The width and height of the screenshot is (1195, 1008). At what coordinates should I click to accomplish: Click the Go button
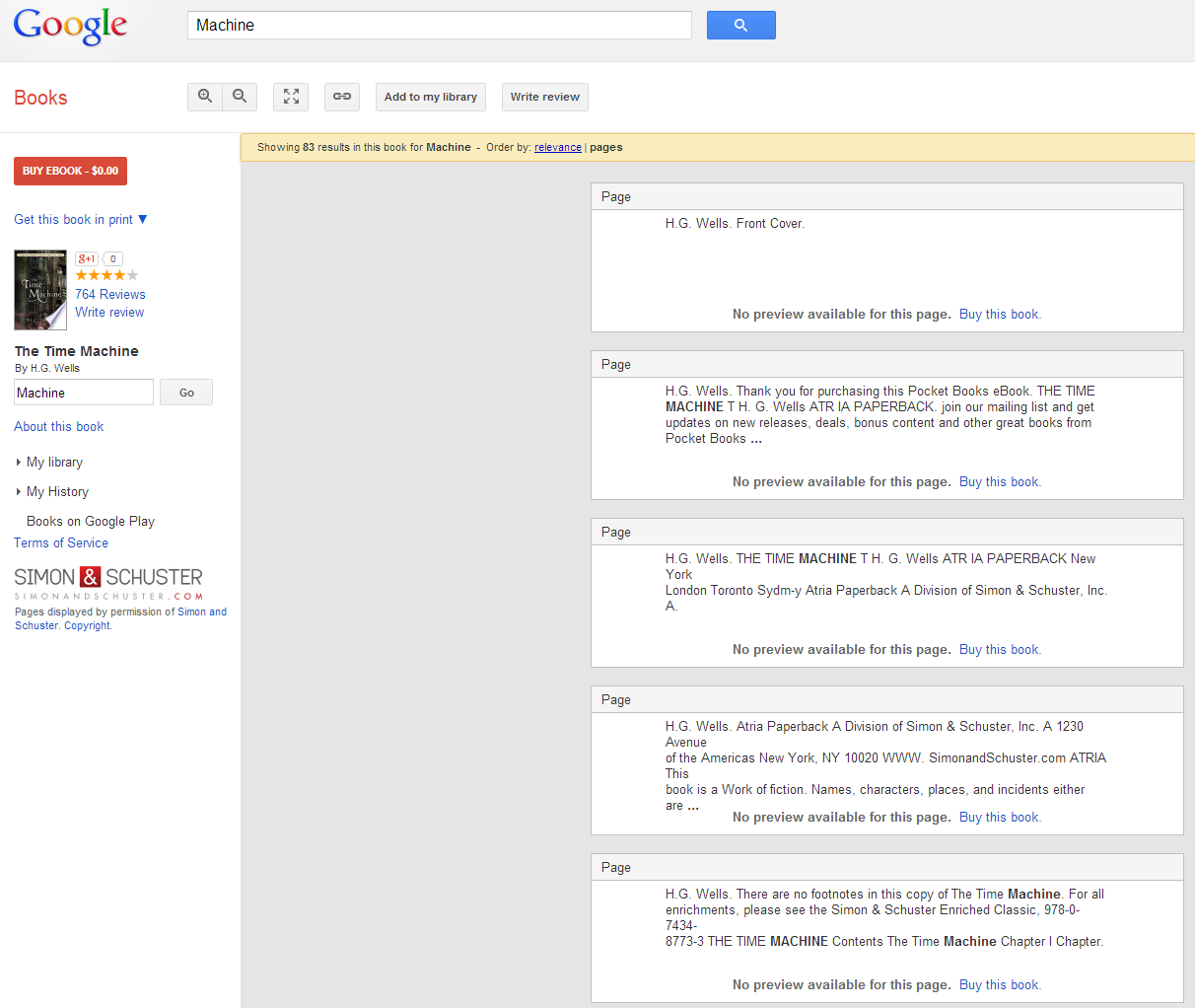point(186,393)
